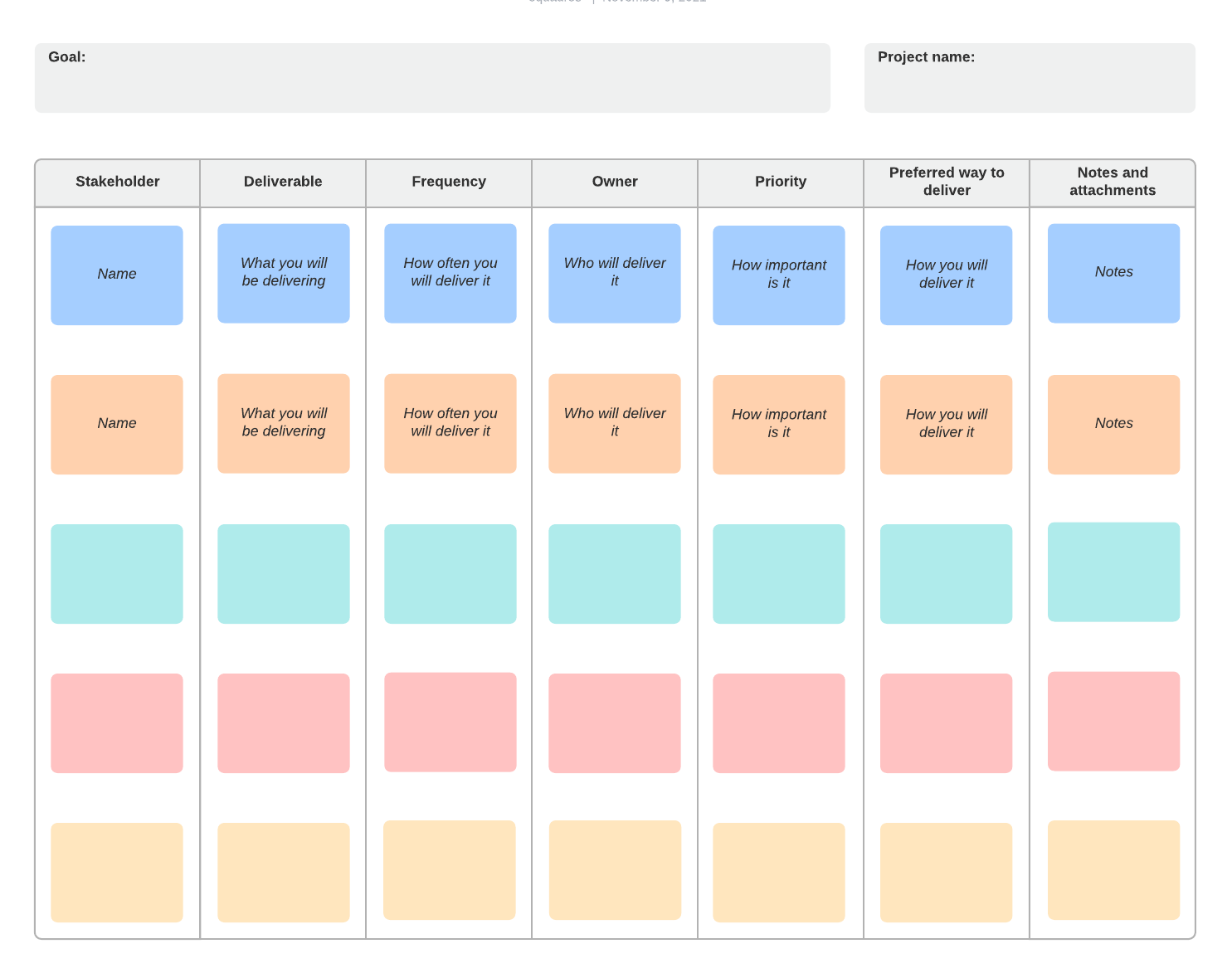Select the Stakeholder column header

(117, 182)
